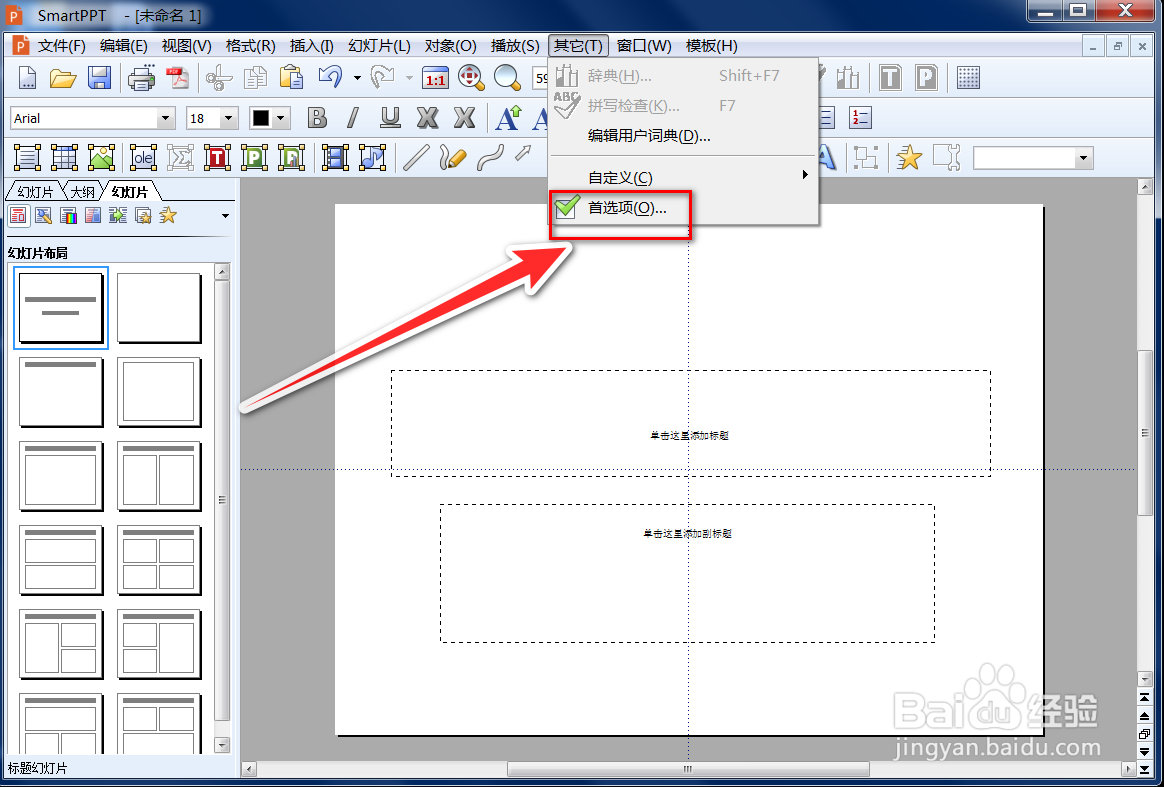
Task: Open slide design panel with the brush icon
Action: [44, 216]
